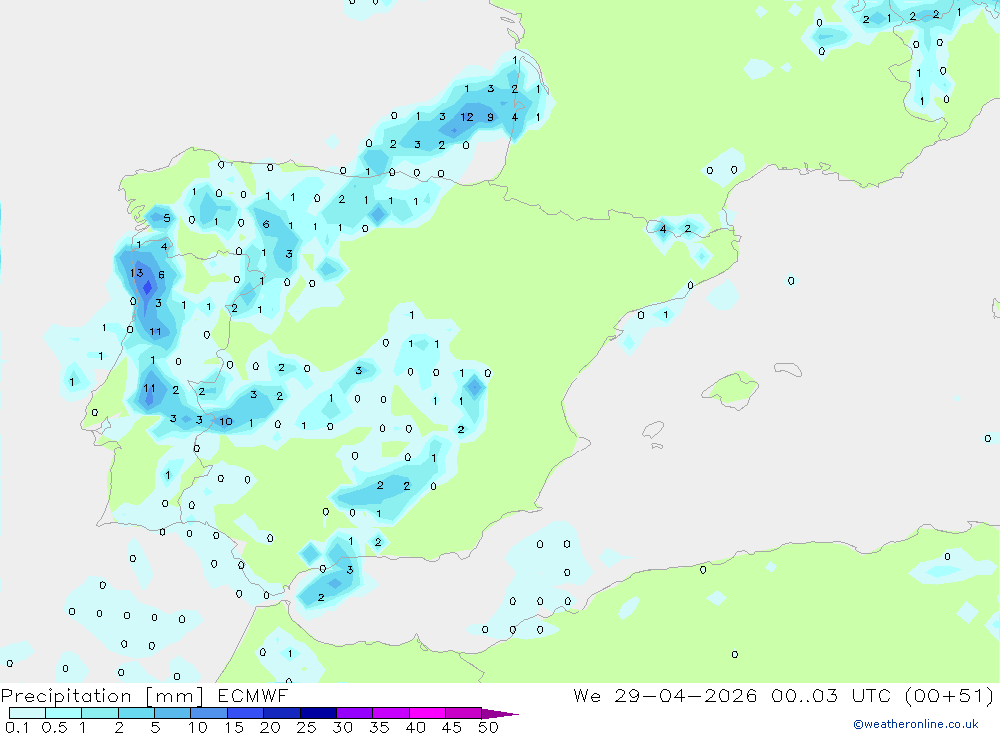Open the weatheronline.co.uk credit link
The width and height of the screenshot is (1000, 733).
(x=916, y=724)
